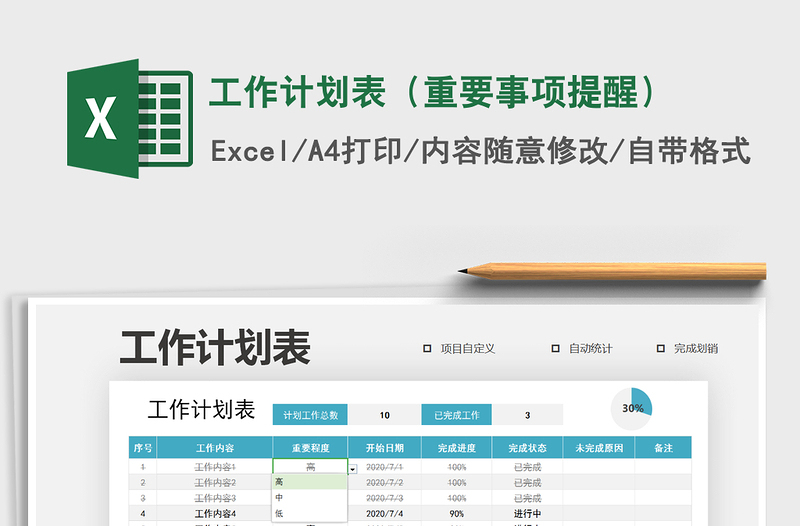Image resolution: width=800 pixels, height=526 pixels.
Task: Select the 2020/7/1 start date cell
Action: click(384, 467)
